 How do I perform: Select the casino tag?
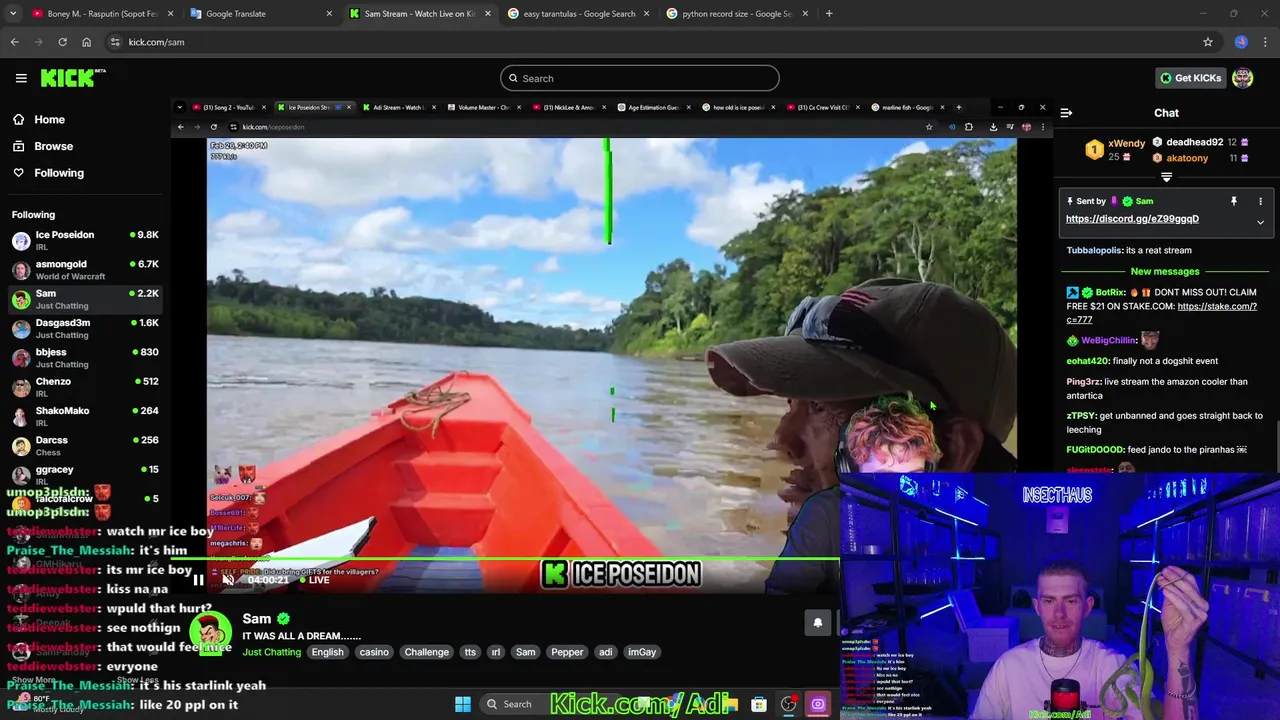374,652
